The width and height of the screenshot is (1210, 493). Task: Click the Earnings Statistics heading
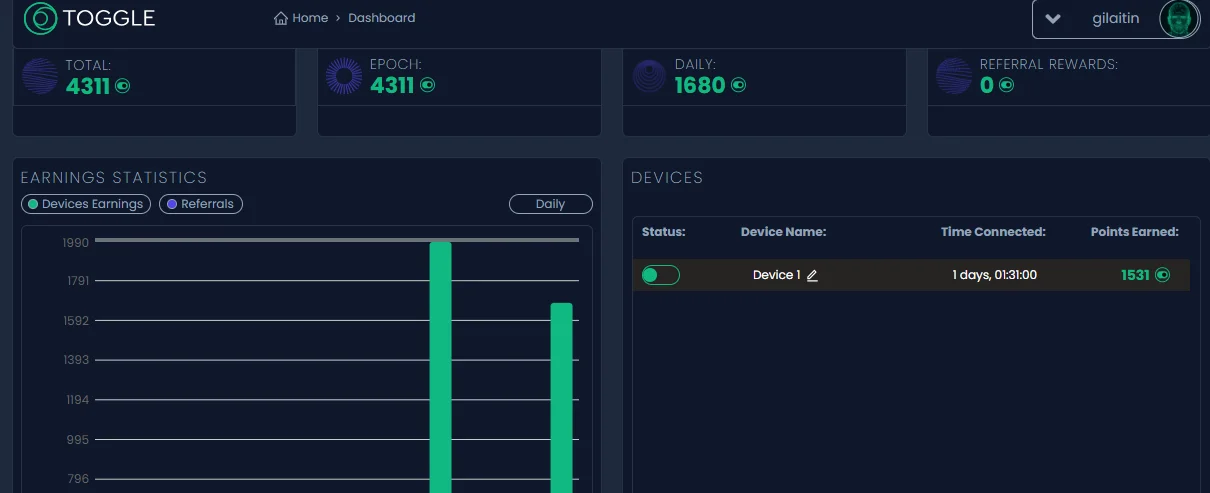[x=114, y=178]
